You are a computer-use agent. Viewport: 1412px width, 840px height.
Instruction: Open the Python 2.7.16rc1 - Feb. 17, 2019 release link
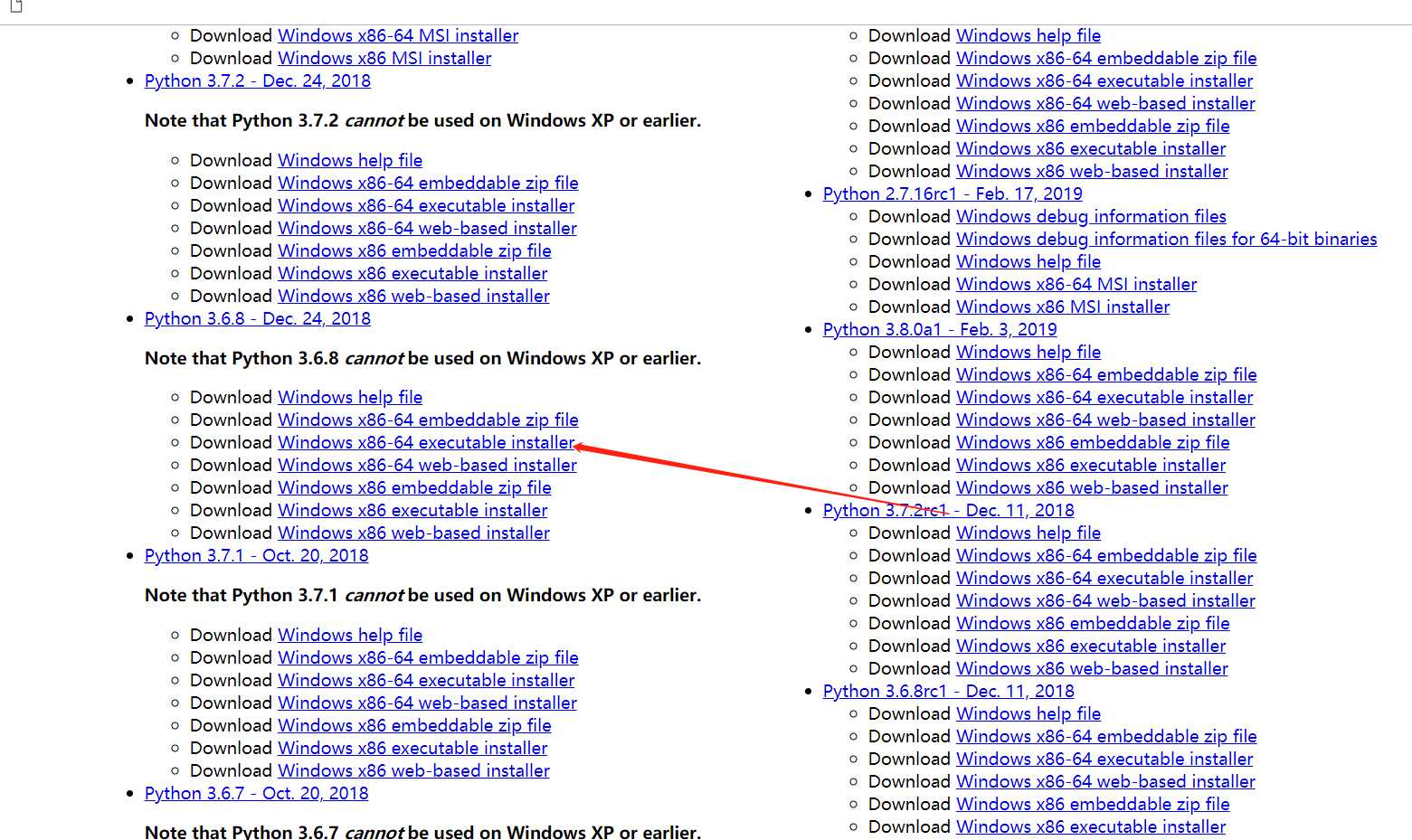tap(952, 193)
